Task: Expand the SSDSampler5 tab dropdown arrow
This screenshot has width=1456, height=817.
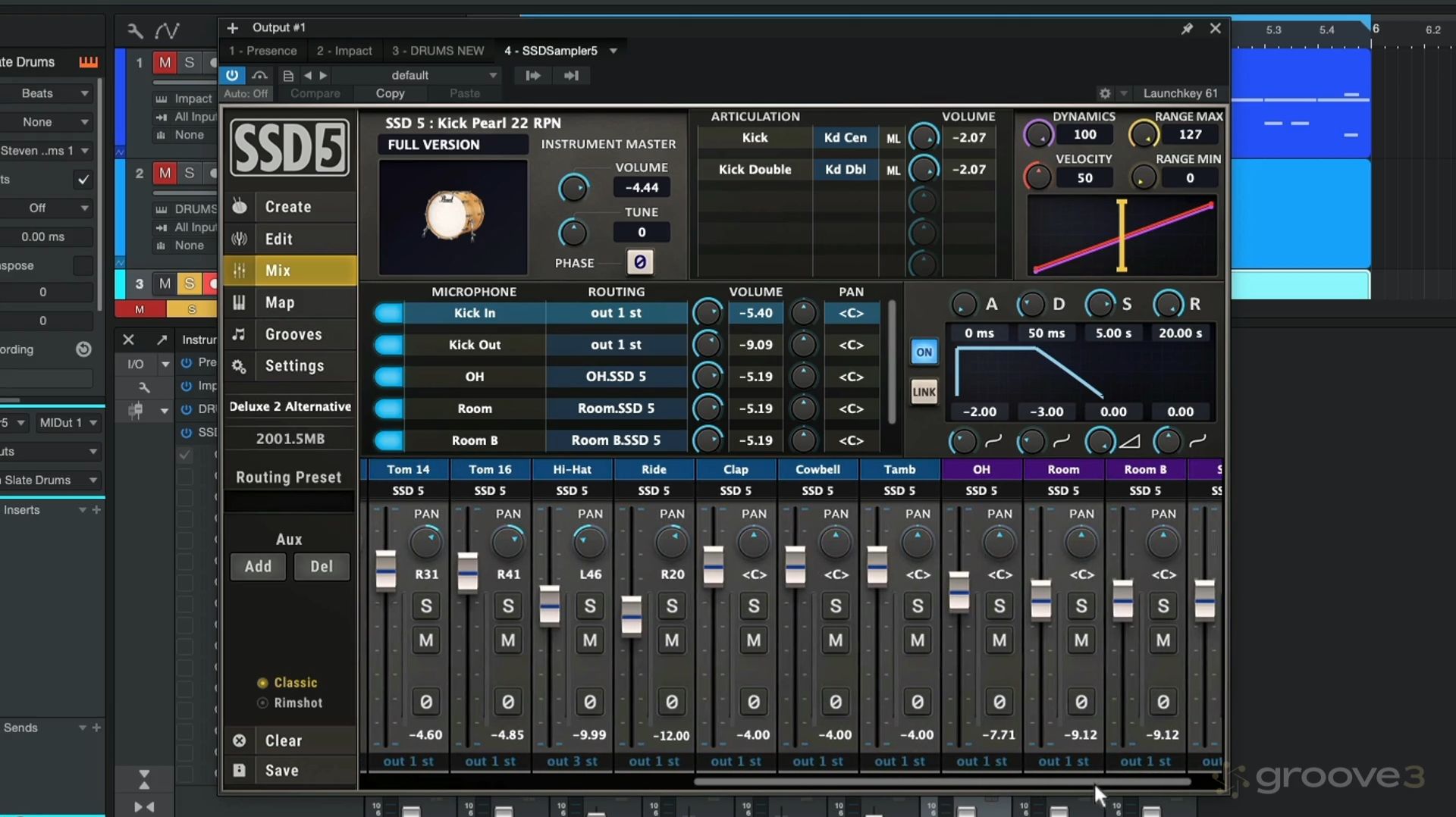Action: coord(613,51)
